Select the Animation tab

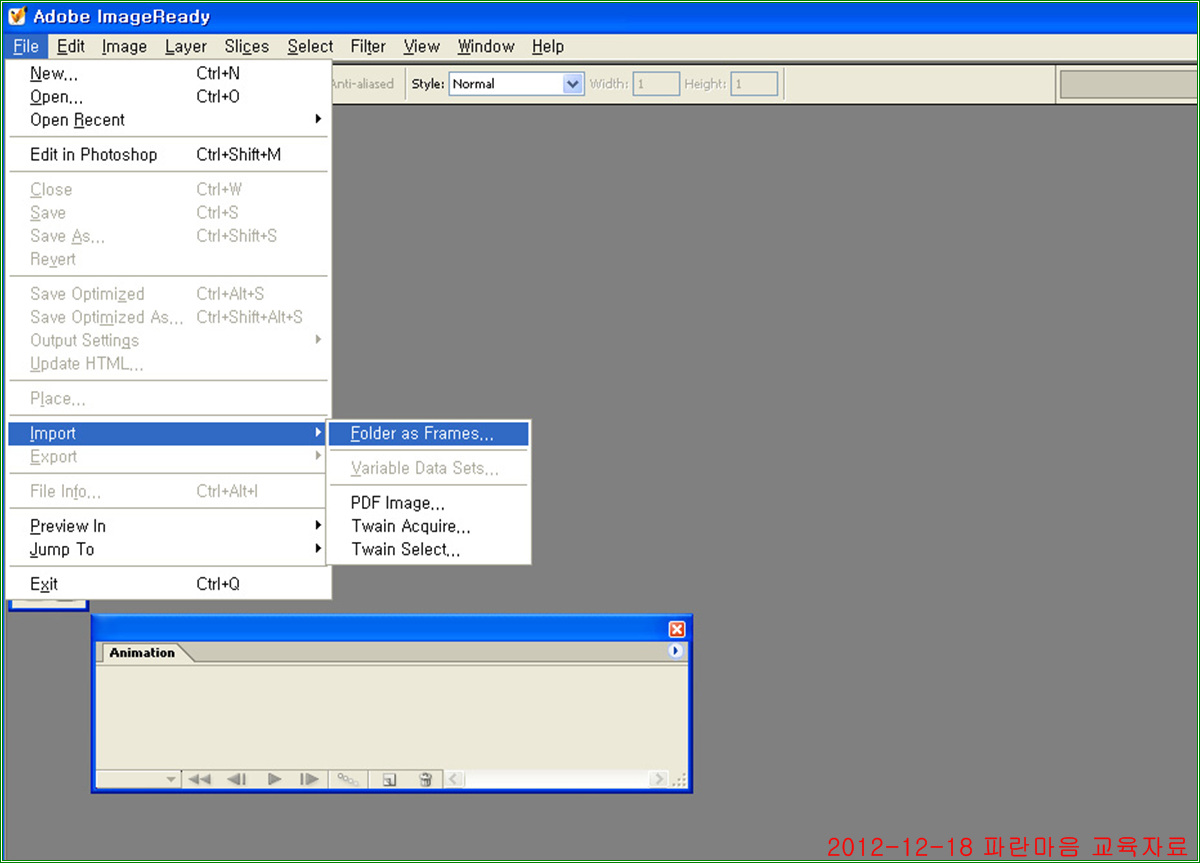[x=142, y=653]
